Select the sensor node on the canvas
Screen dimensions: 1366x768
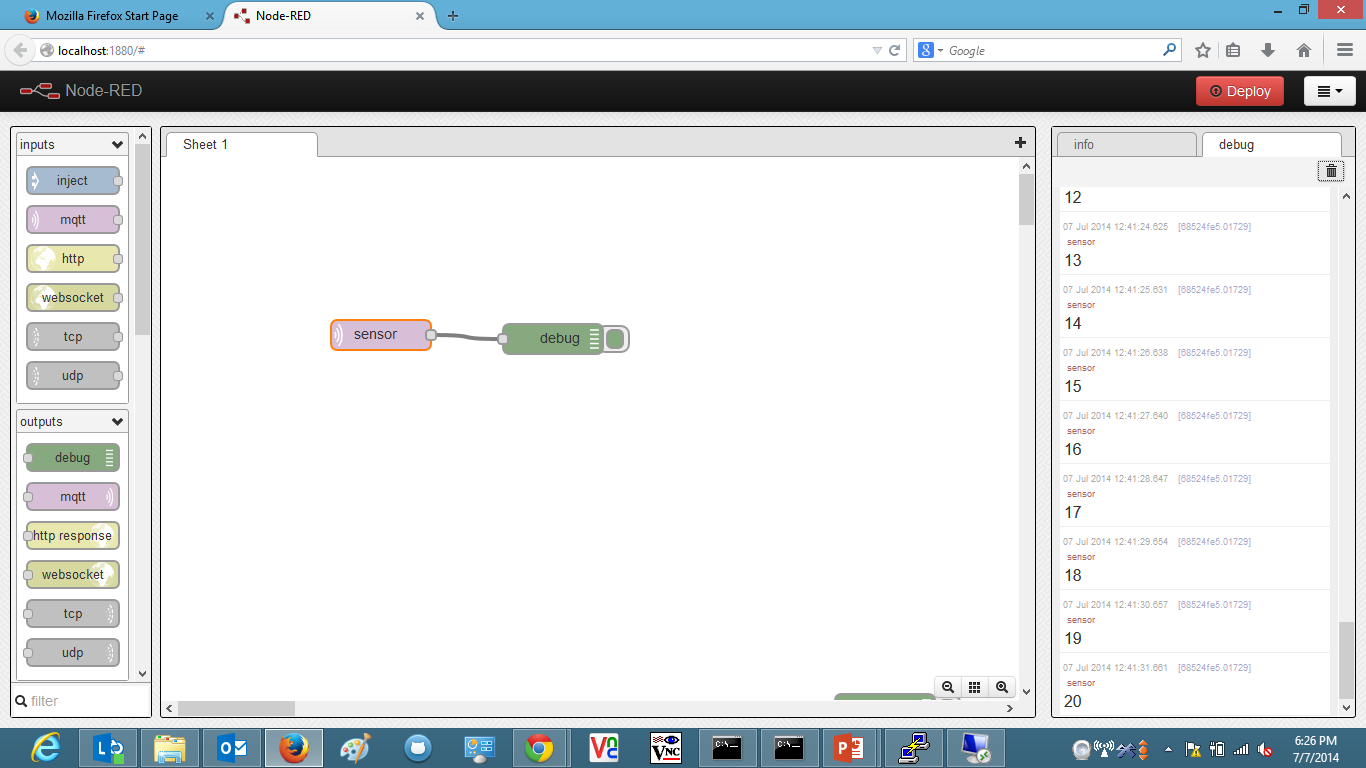[381, 335]
